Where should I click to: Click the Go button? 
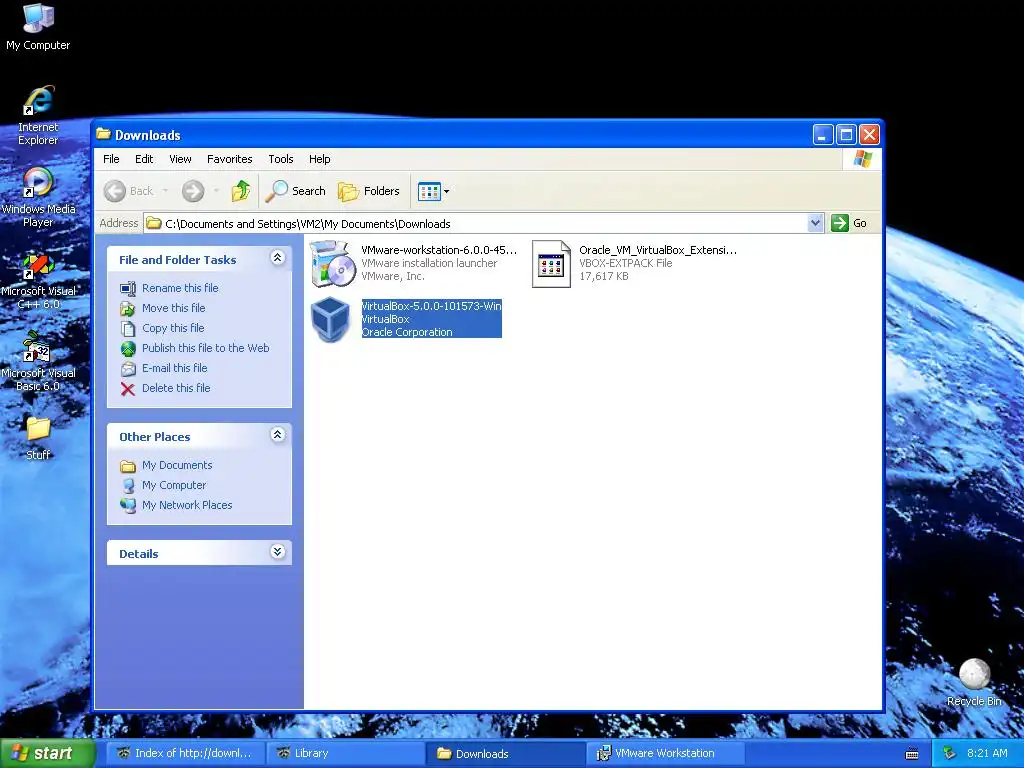849,223
